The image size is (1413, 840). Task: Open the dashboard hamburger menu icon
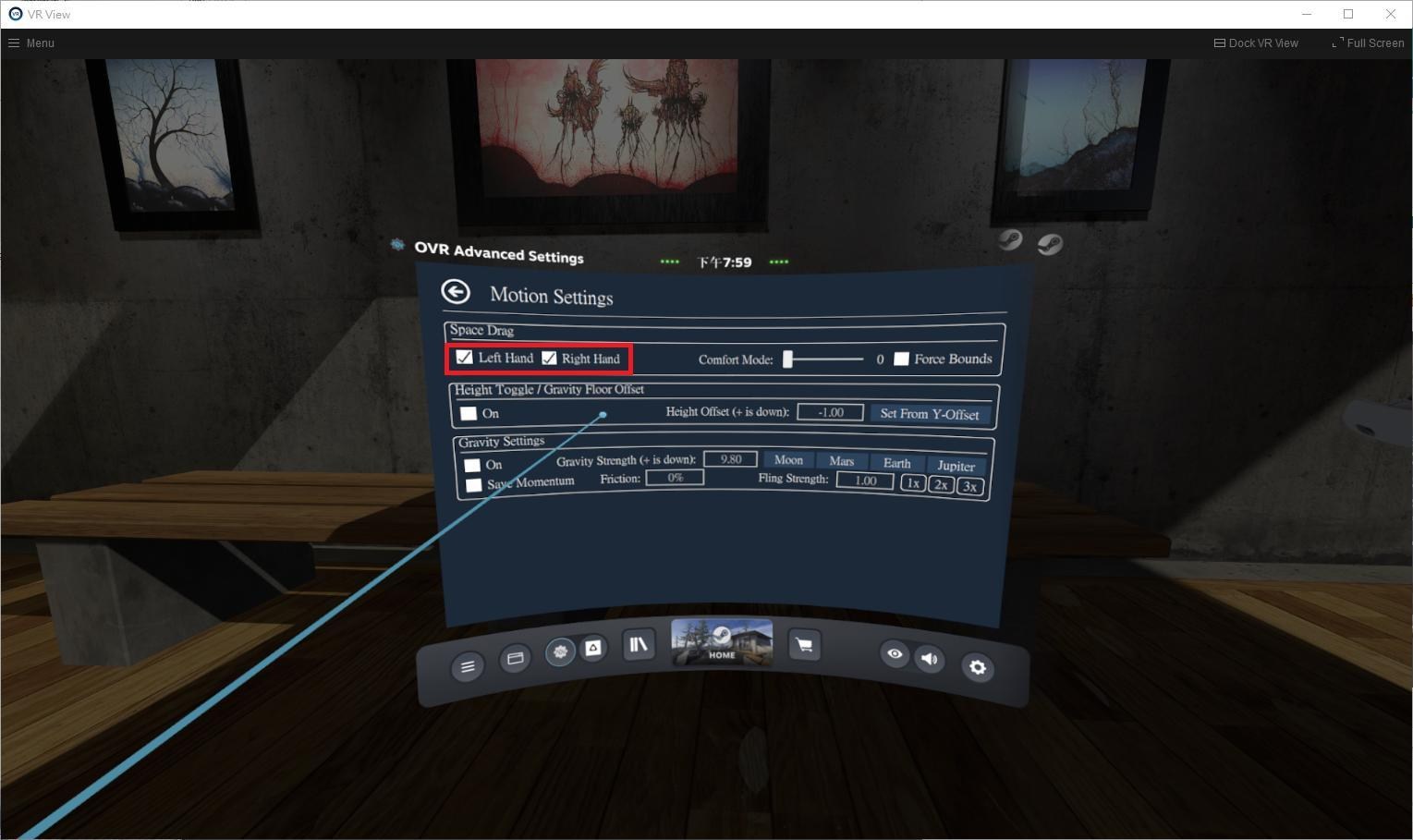point(467,666)
